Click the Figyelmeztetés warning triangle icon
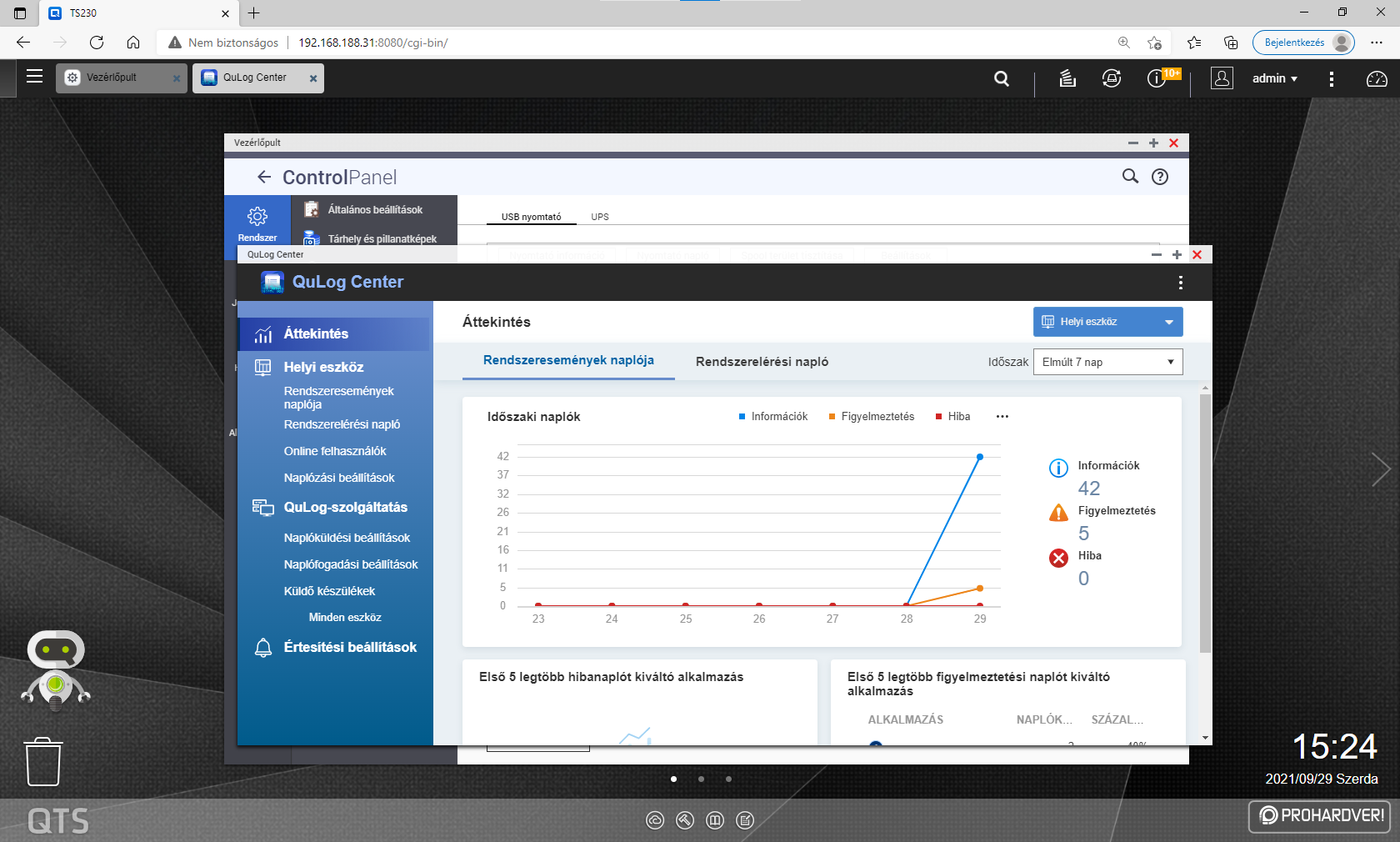The height and width of the screenshot is (842, 1400). coord(1058,513)
